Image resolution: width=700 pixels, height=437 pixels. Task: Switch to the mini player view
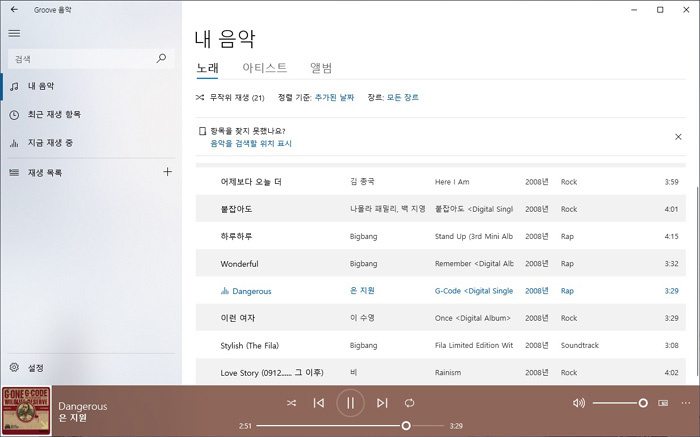(x=663, y=403)
